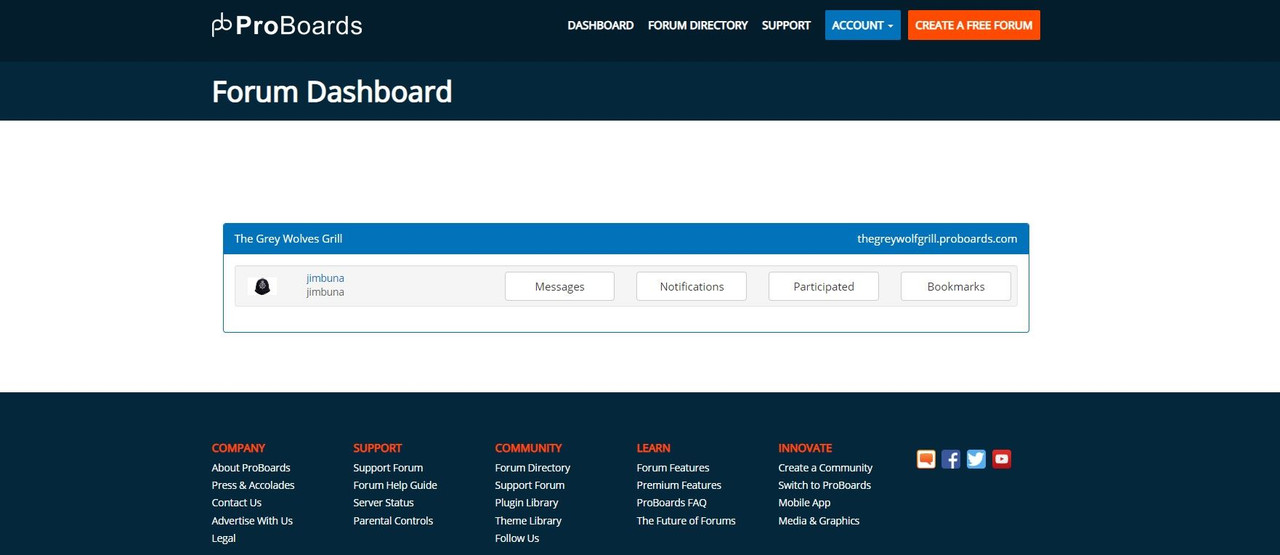1280x555 pixels.
Task: Open Mobile App footer link
Action: (805, 503)
